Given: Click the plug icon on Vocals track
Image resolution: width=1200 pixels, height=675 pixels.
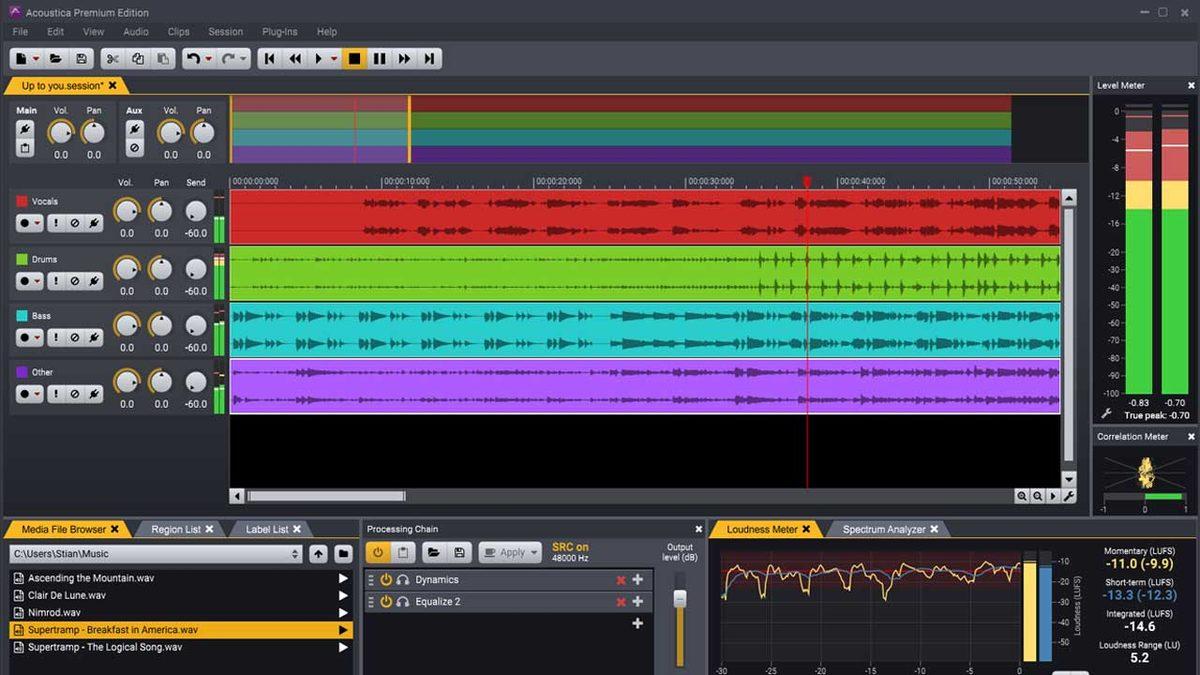Looking at the screenshot, I should pos(93,224).
